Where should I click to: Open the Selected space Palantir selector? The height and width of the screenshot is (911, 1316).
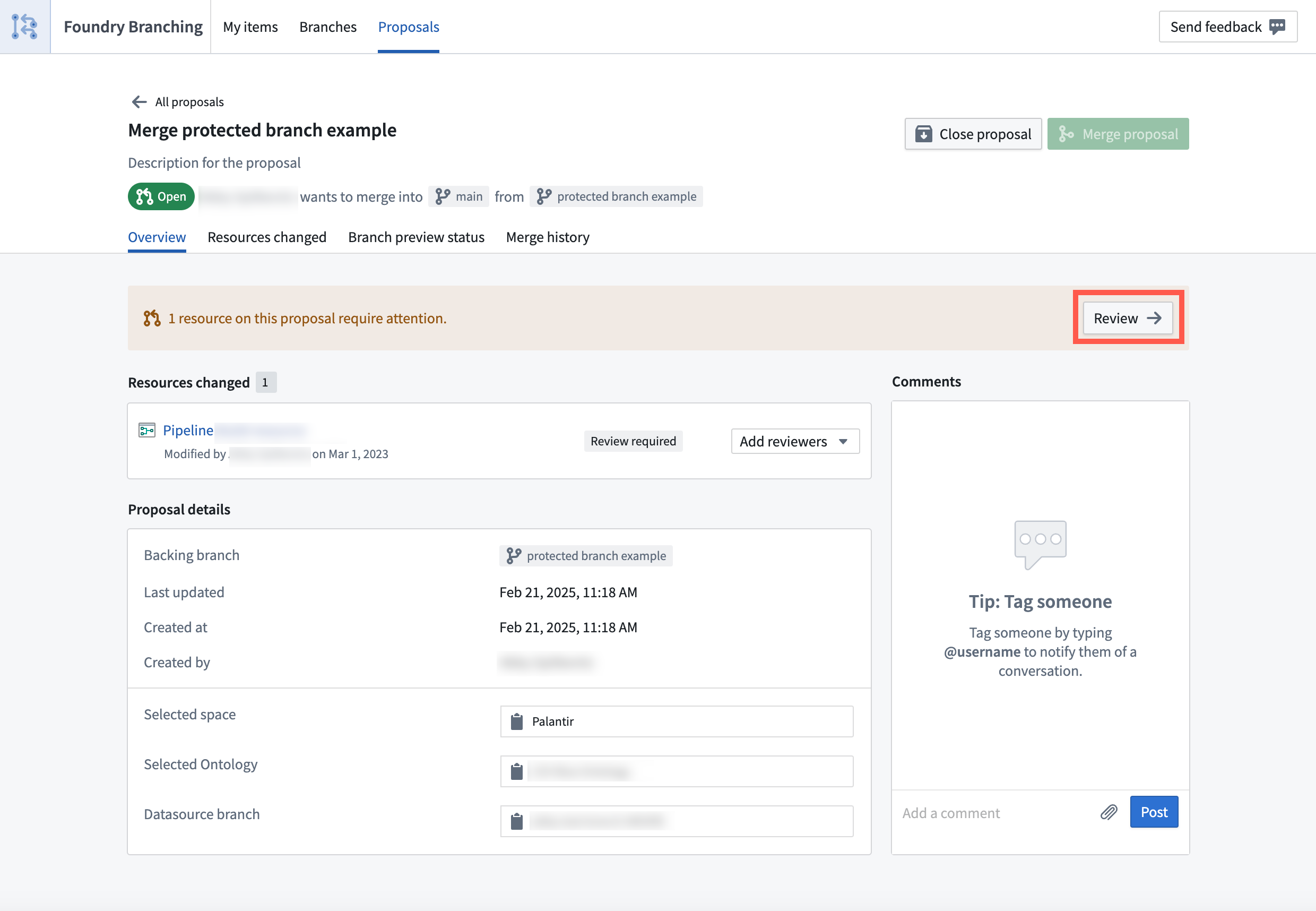coord(677,721)
